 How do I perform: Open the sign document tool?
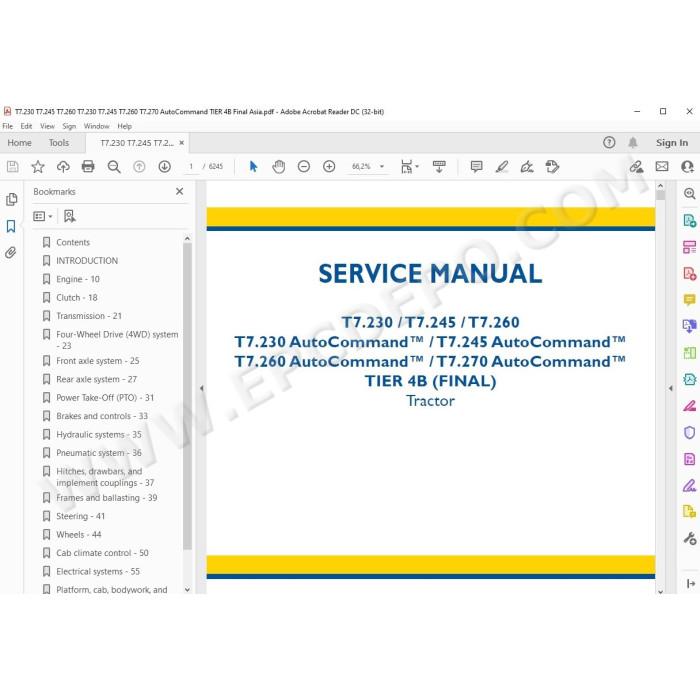527,167
